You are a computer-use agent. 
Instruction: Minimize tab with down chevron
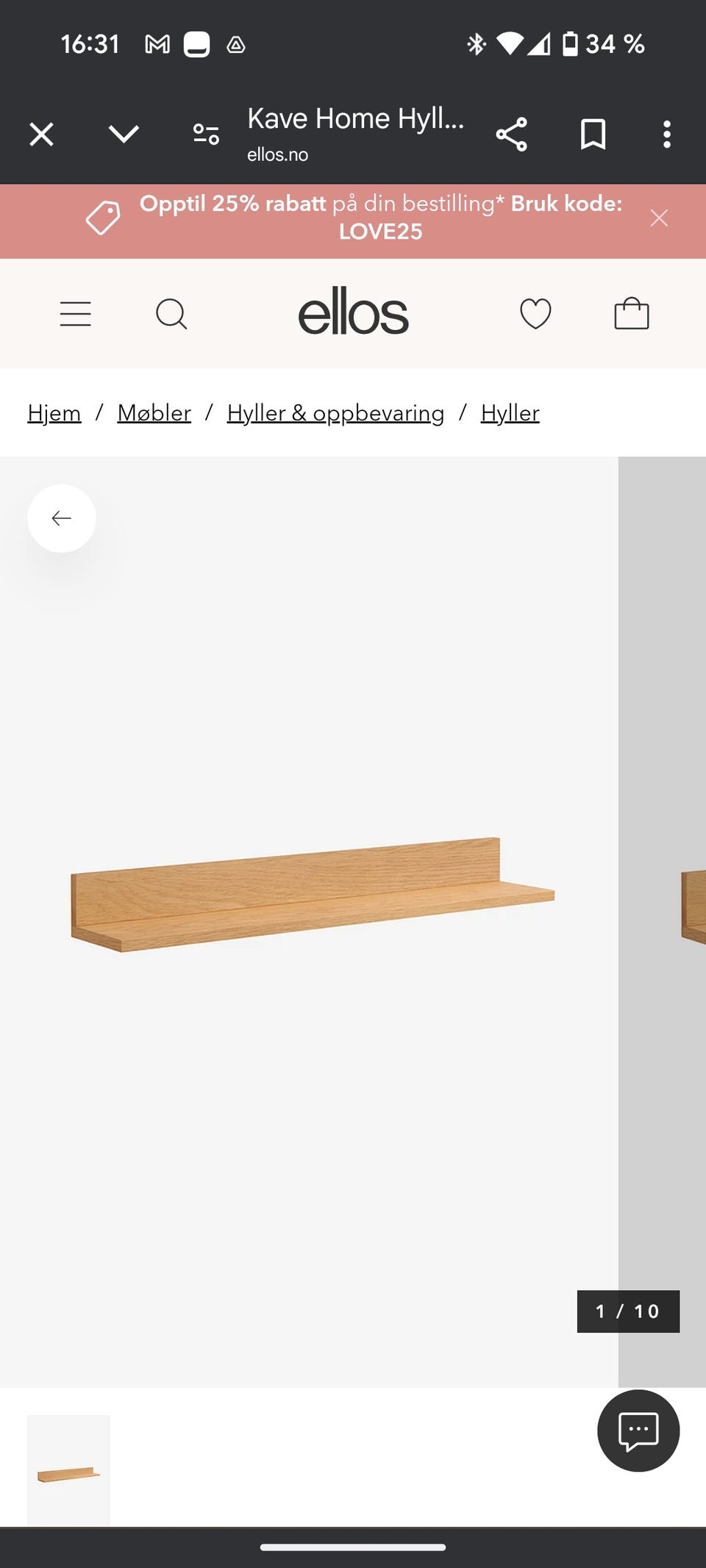point(124,135)
